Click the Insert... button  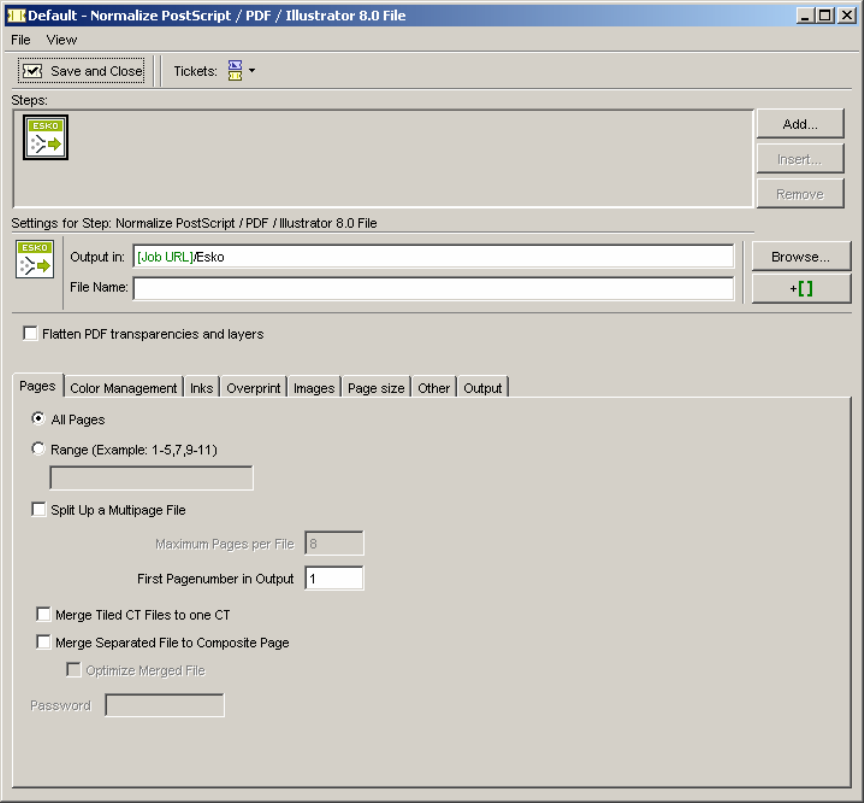tap(800, 159)
